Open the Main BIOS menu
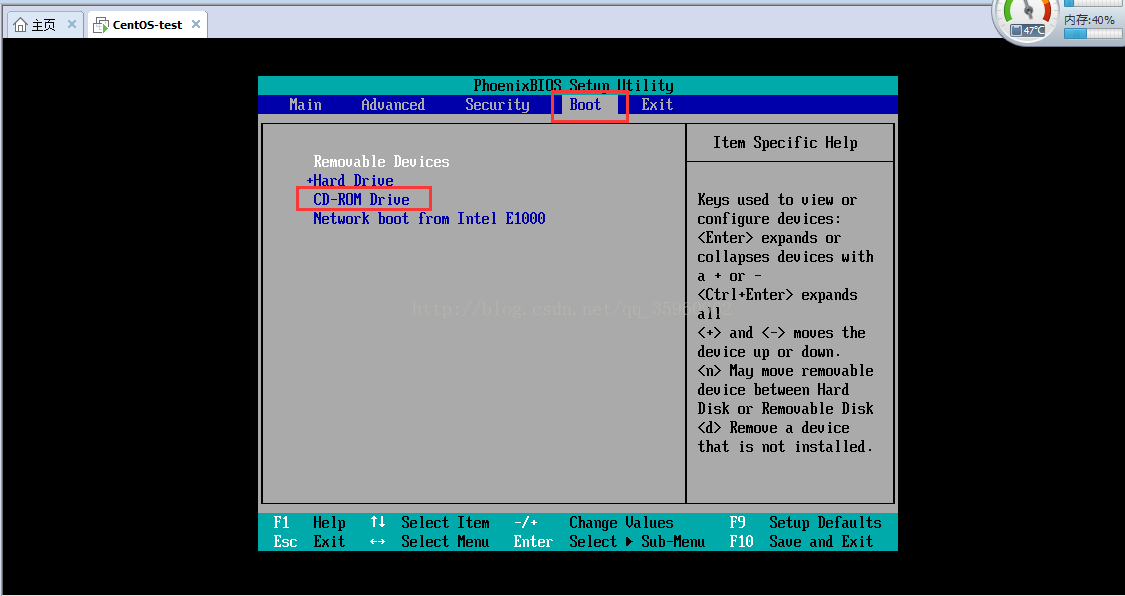Screen dimensions: 1125x596 306,105
